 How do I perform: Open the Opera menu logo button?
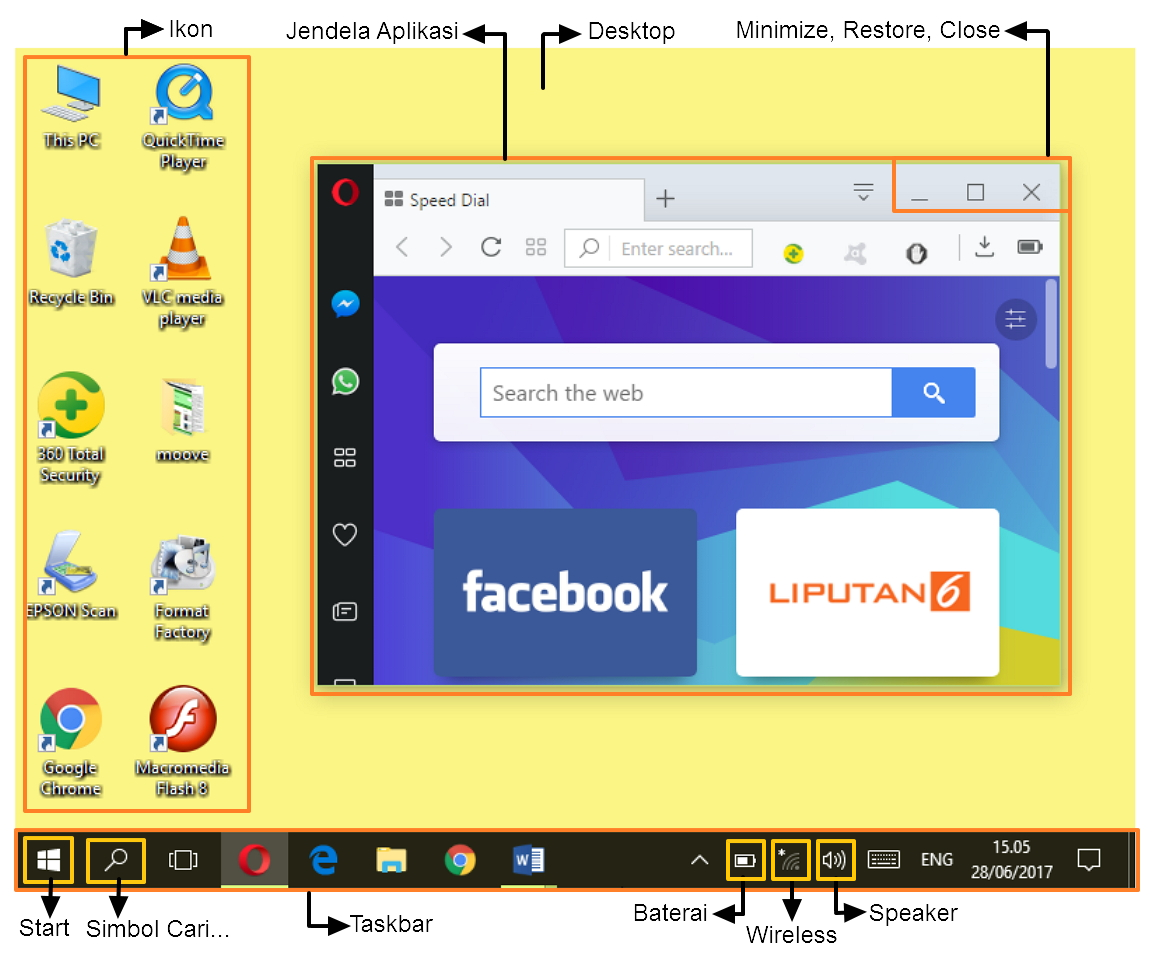click(345, 192)
